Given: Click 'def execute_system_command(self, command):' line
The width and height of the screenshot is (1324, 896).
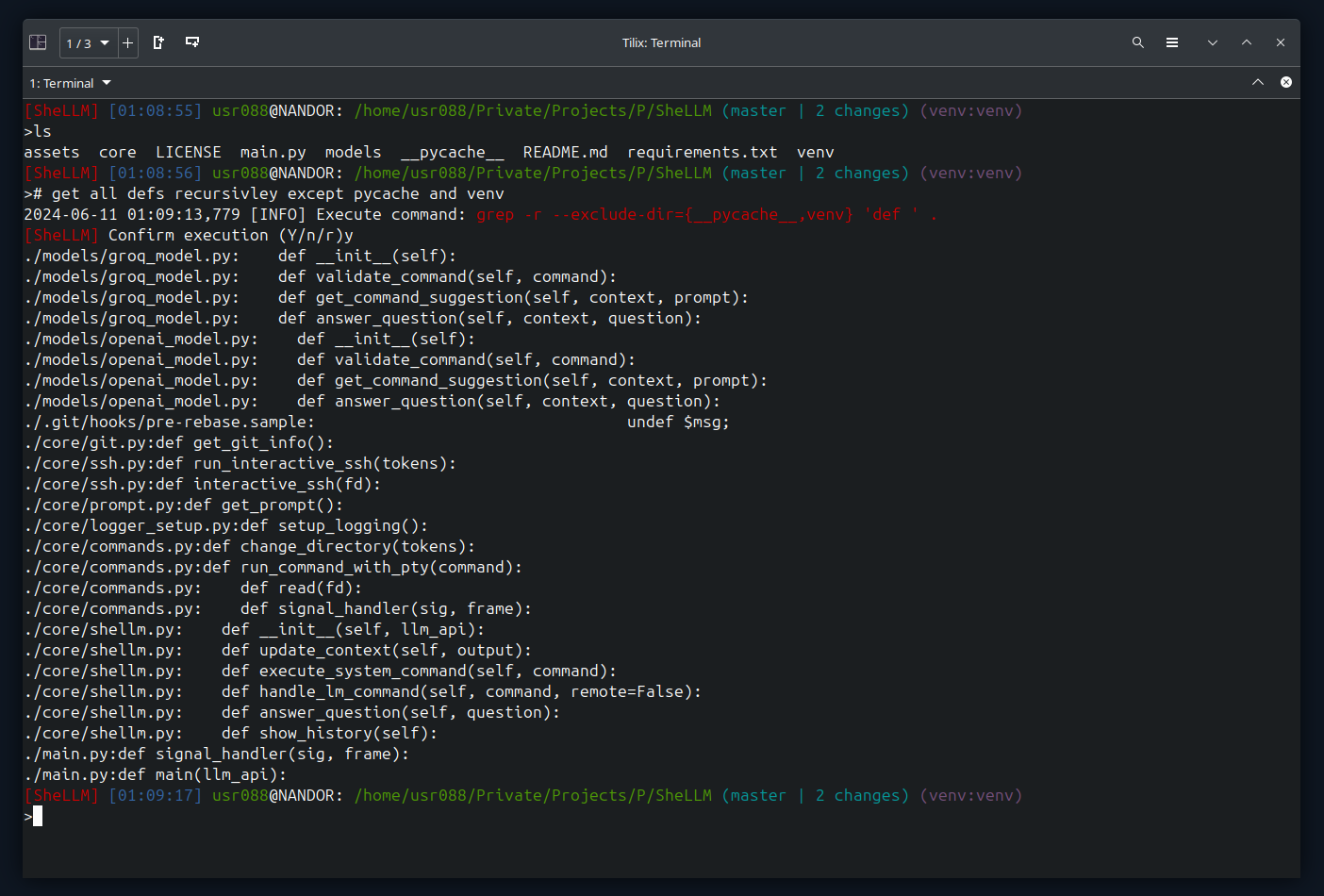Looking at the screenshot, I should tap(420, 671).
